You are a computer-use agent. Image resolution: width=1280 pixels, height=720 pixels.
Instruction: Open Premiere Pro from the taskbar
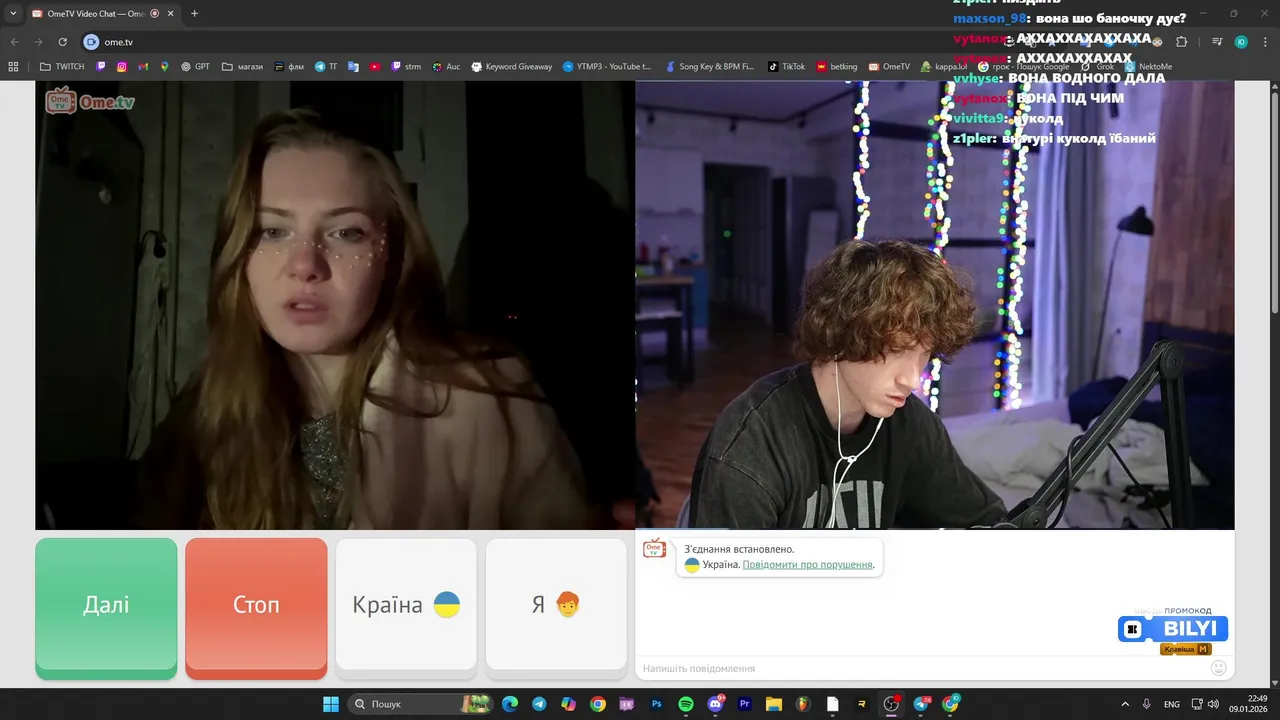coord(745,704)
